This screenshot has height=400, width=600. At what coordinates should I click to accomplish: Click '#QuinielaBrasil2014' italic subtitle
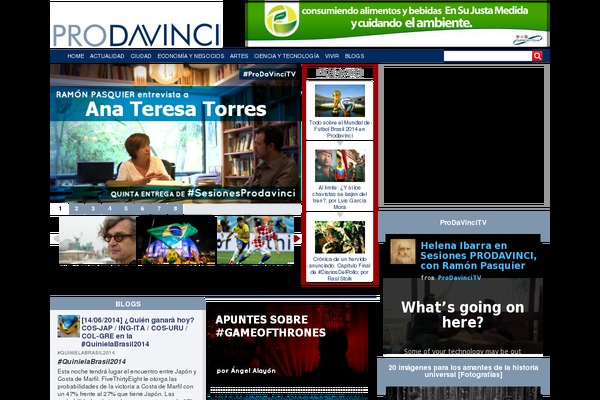[x=91, y=361]
